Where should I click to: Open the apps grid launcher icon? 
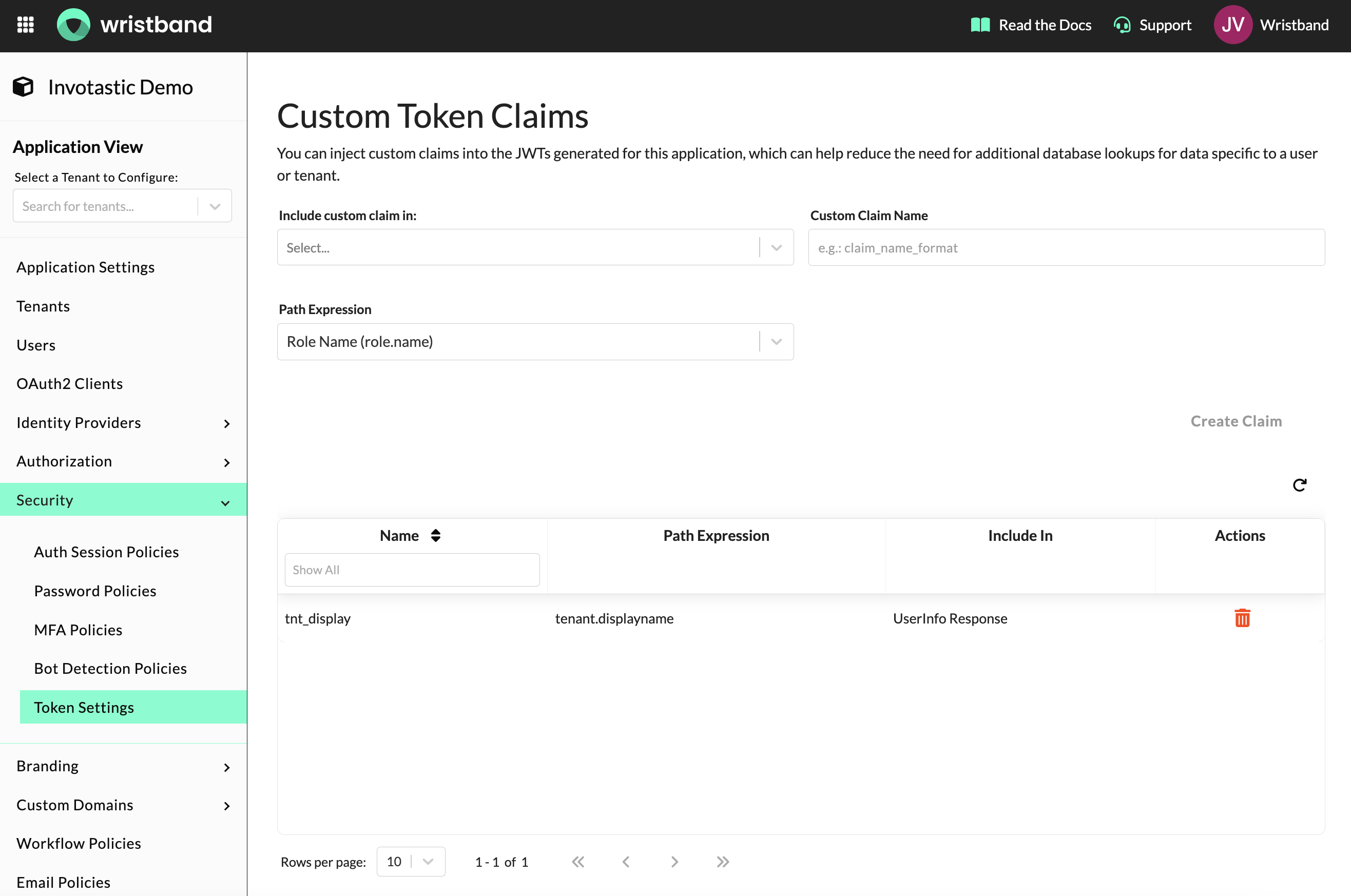coord(25,25)
